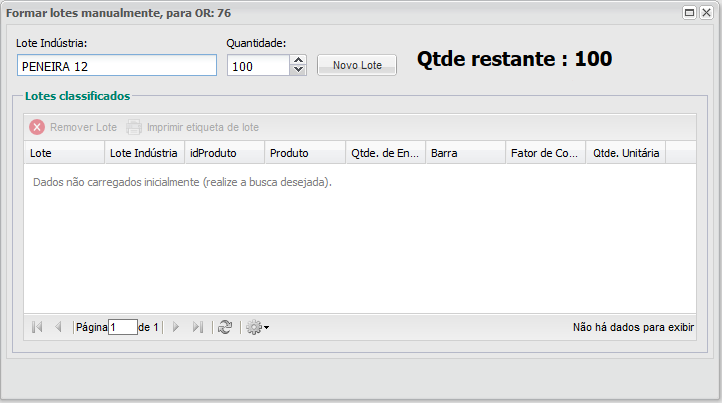Screen dimensions: 725x408
Task: Click the 'Remover Lote' toolbar label
Action: coord(83,128)
